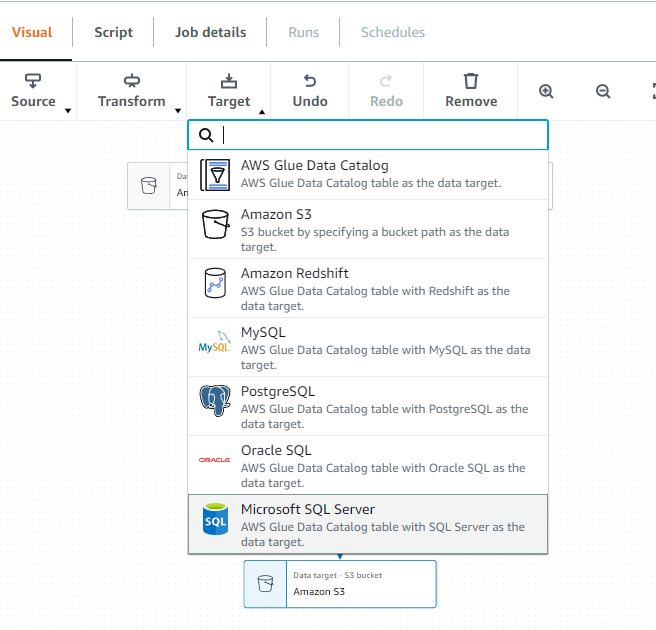
Task: Click the Glue Data Catalog funnel icon
Action: [215, 175]
